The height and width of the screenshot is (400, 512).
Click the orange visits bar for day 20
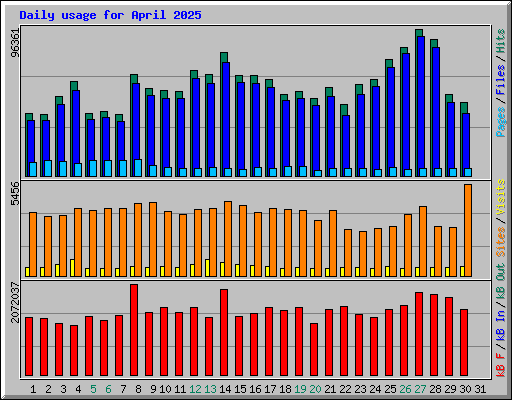(318, 248)
